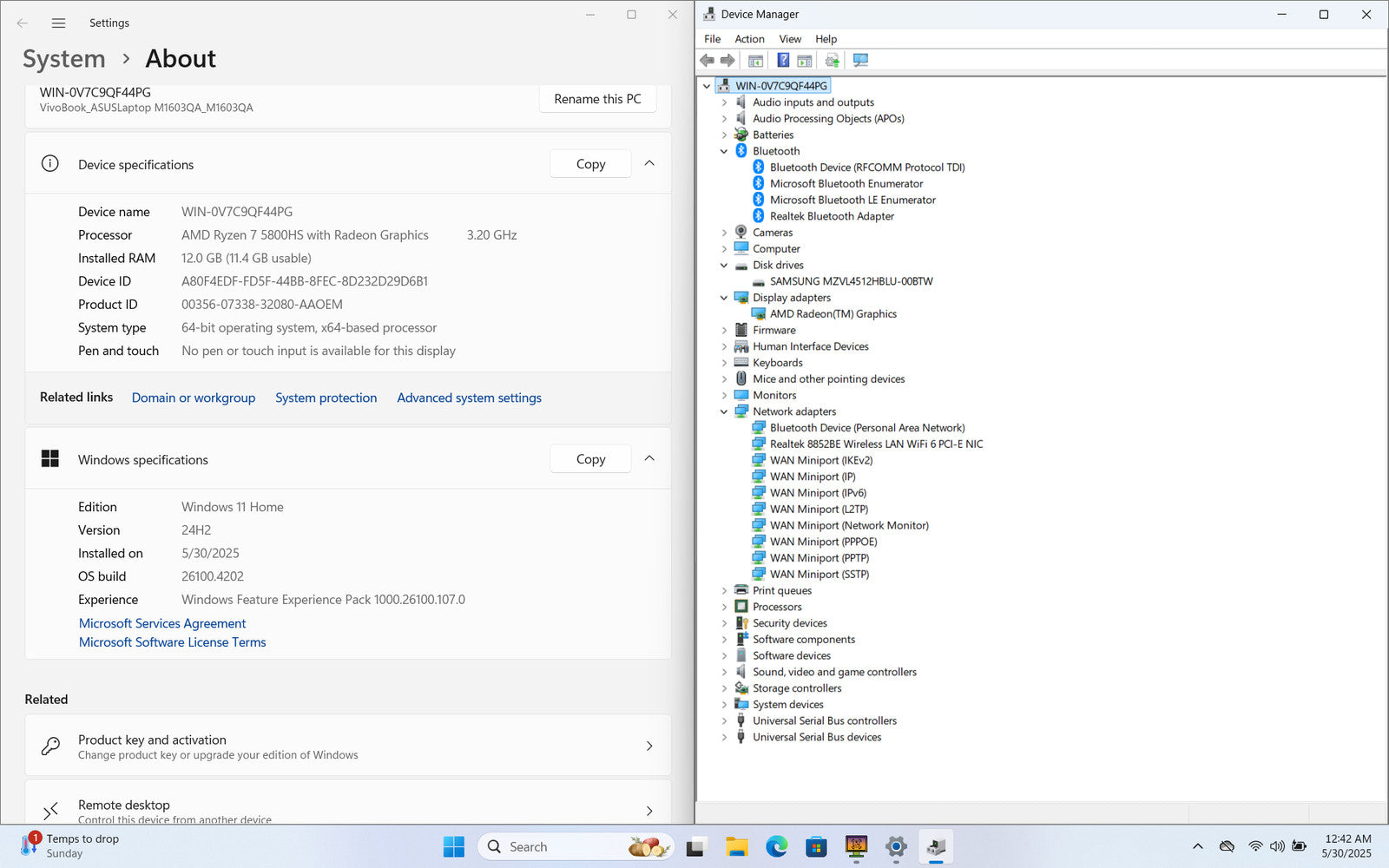This screenshot has width=1389, height=868.
Task: Go back in the Settings window
Action: [23, 23]
